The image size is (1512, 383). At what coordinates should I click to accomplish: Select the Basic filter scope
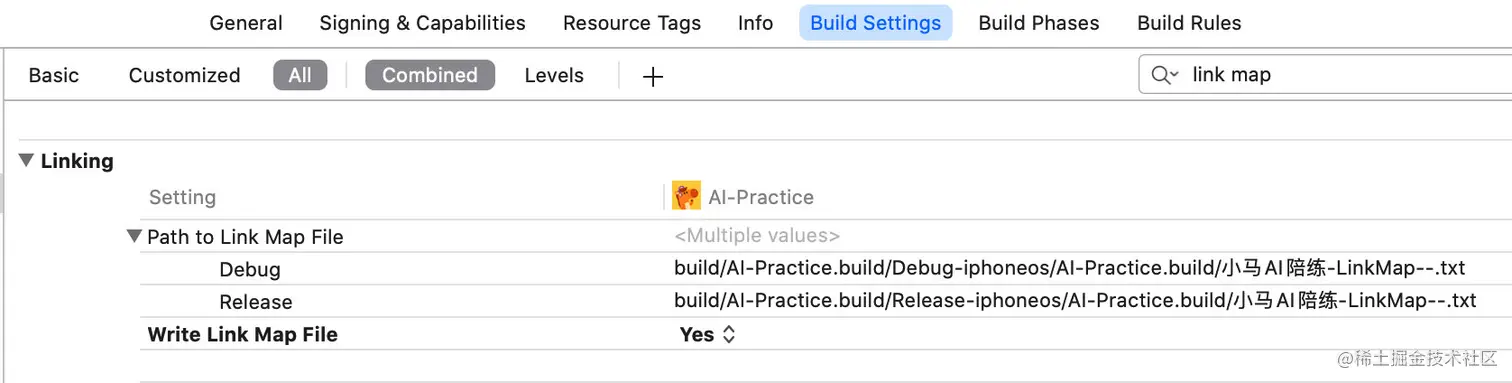tap(54, 75)
